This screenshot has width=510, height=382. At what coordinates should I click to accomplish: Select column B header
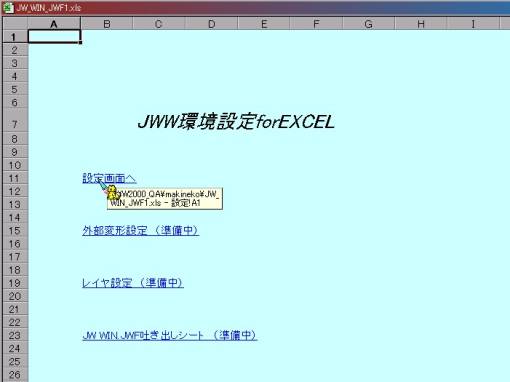tap(107, 24)
